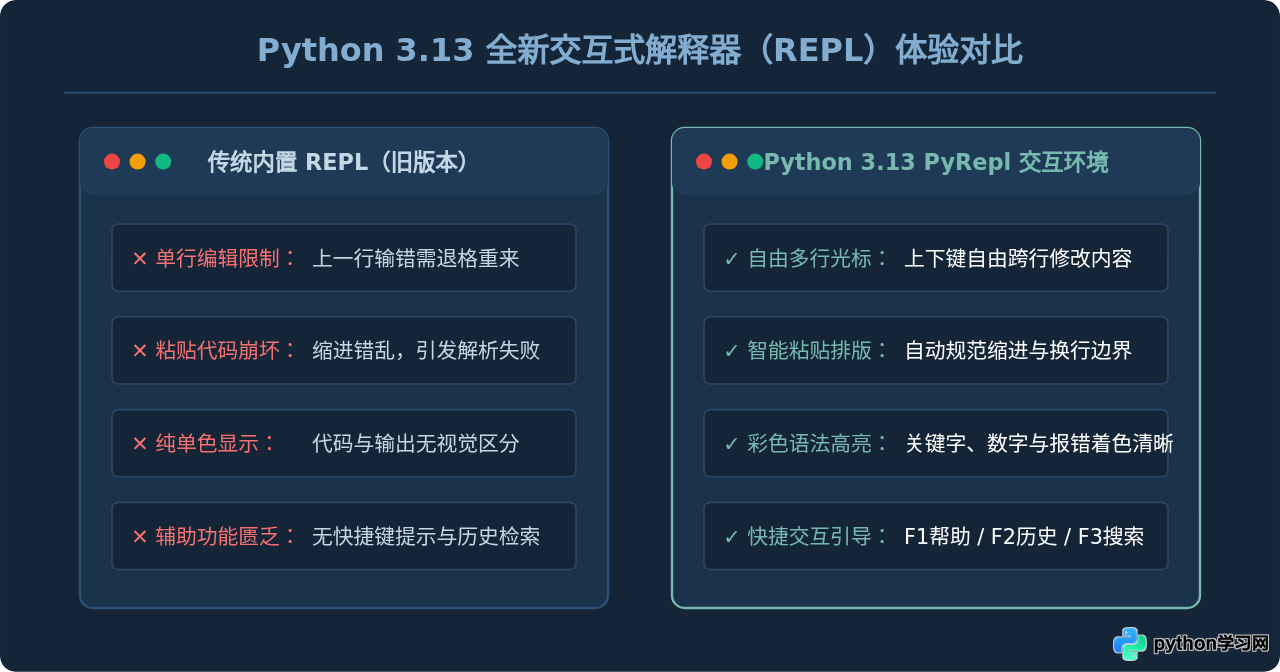The image size is (1280, 672).
Task: Click the Python logo beside python学习网
Action: tap(1130, 643)
